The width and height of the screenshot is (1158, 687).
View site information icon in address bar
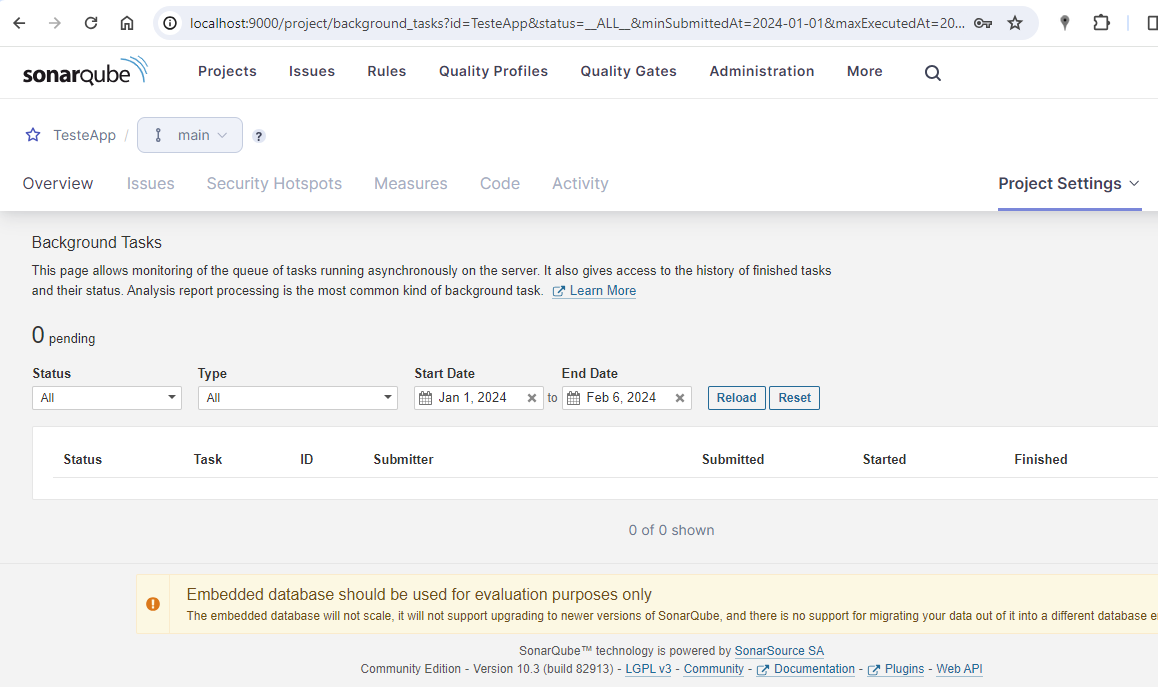click(x=170, y=23)
